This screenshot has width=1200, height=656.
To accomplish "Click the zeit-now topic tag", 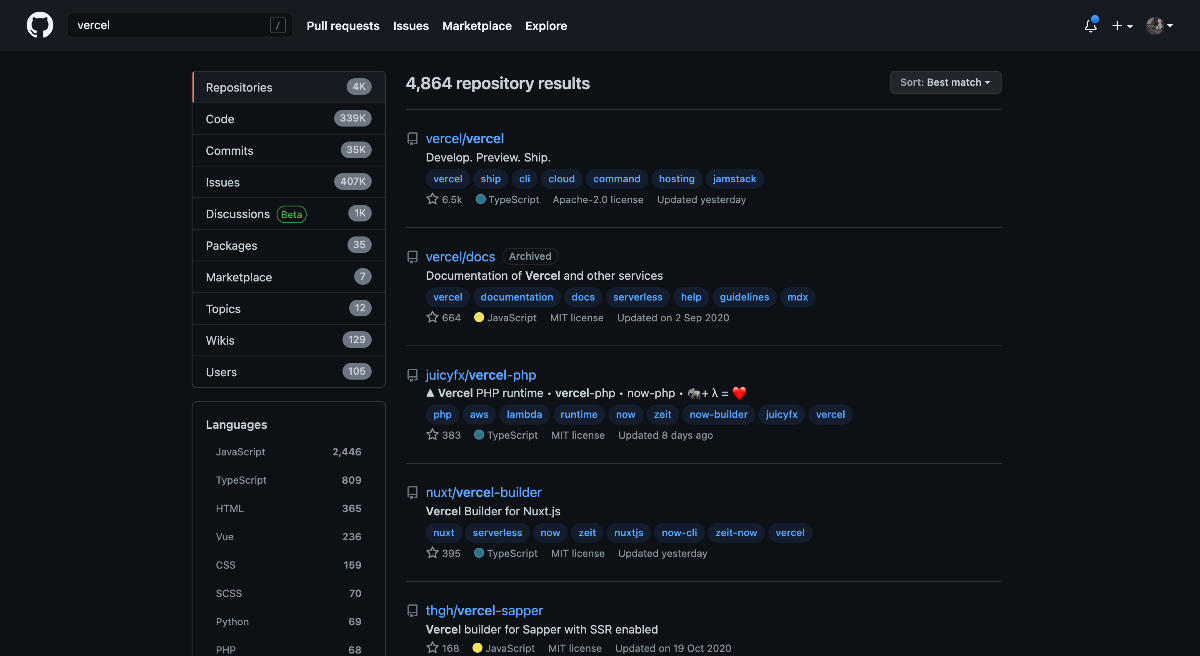I will tap(737, 533).
